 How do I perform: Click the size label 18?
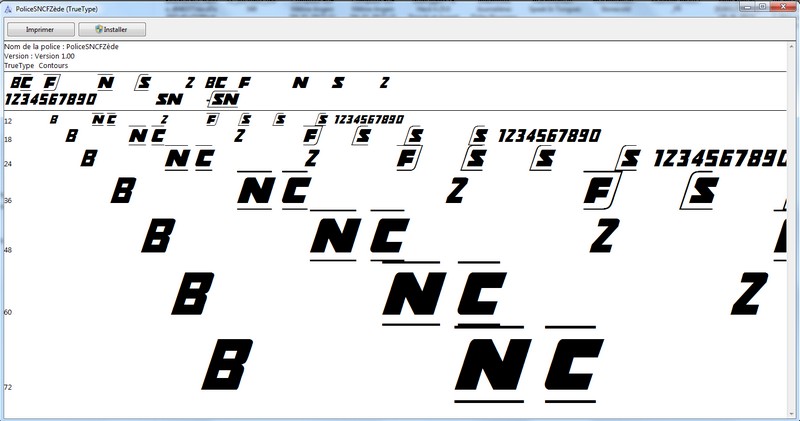[8, 140]
